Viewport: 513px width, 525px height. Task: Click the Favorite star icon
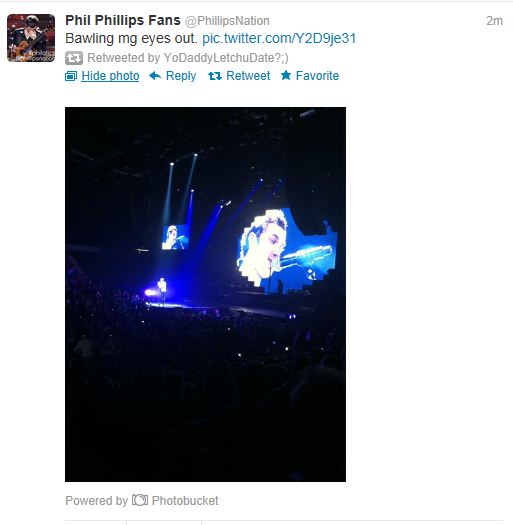point(286,75)
